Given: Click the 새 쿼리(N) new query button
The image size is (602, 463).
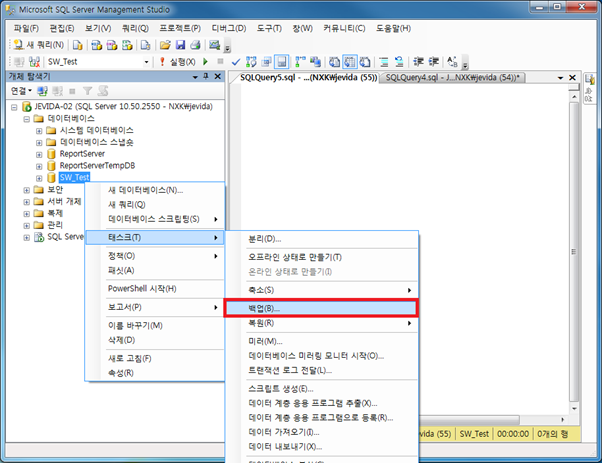Looking at the screenshot, I should pyautogui.click(x=38, y=45).
